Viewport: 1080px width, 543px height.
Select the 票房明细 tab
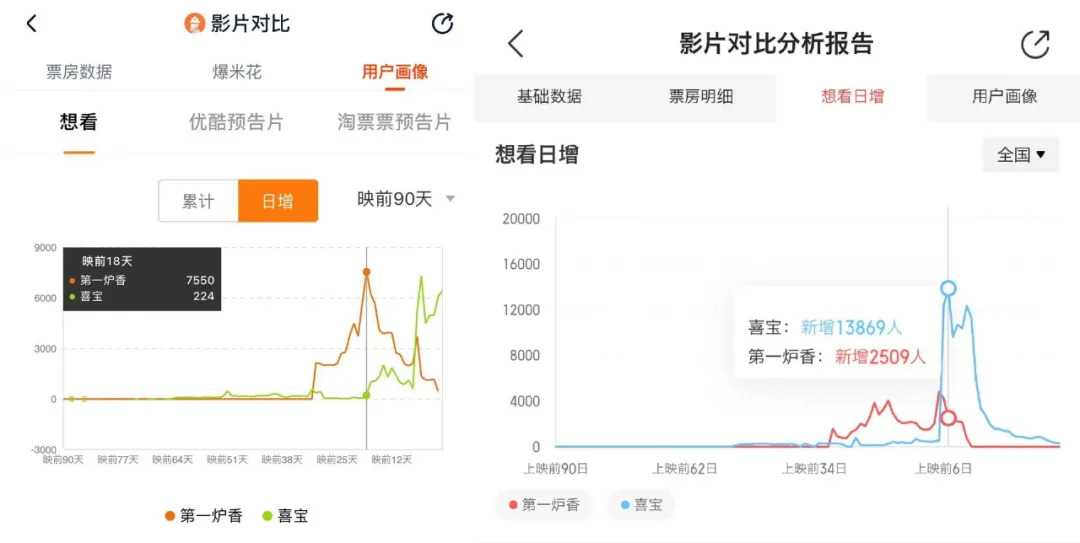point(700,96)
